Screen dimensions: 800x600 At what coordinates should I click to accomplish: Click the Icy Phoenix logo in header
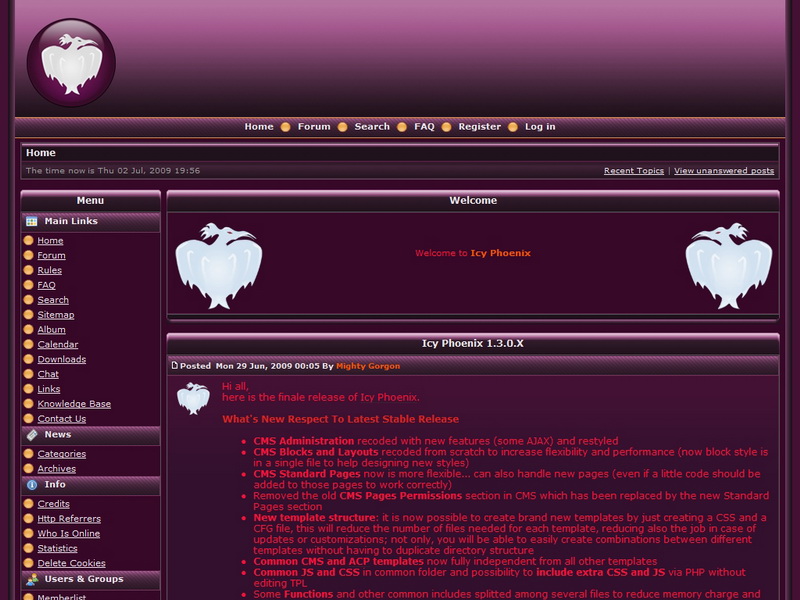(x=71, y=63)
